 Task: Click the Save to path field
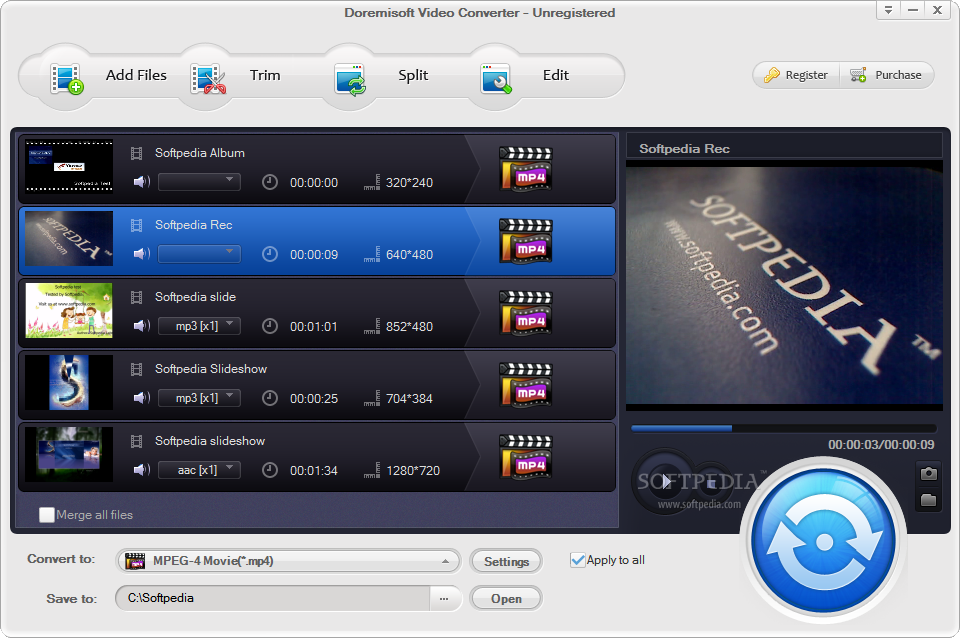[x=273, y=598]
